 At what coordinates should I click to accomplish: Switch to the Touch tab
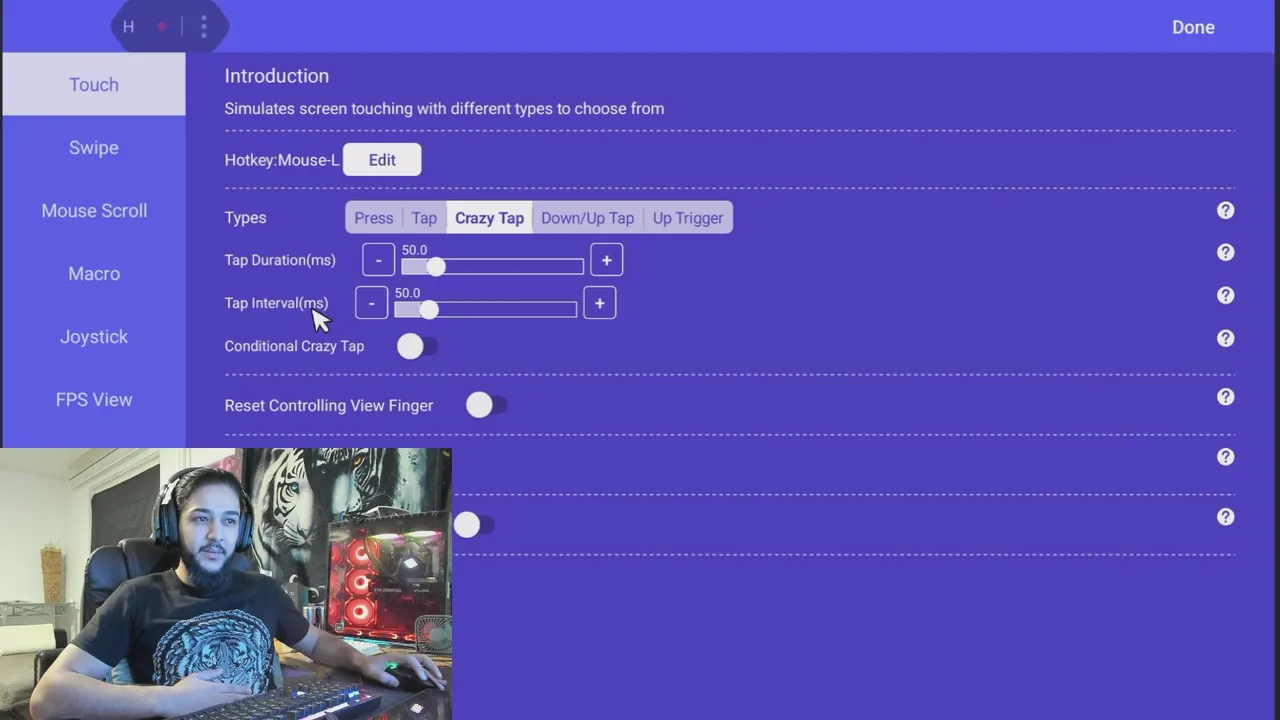click(x=94, y=85)
